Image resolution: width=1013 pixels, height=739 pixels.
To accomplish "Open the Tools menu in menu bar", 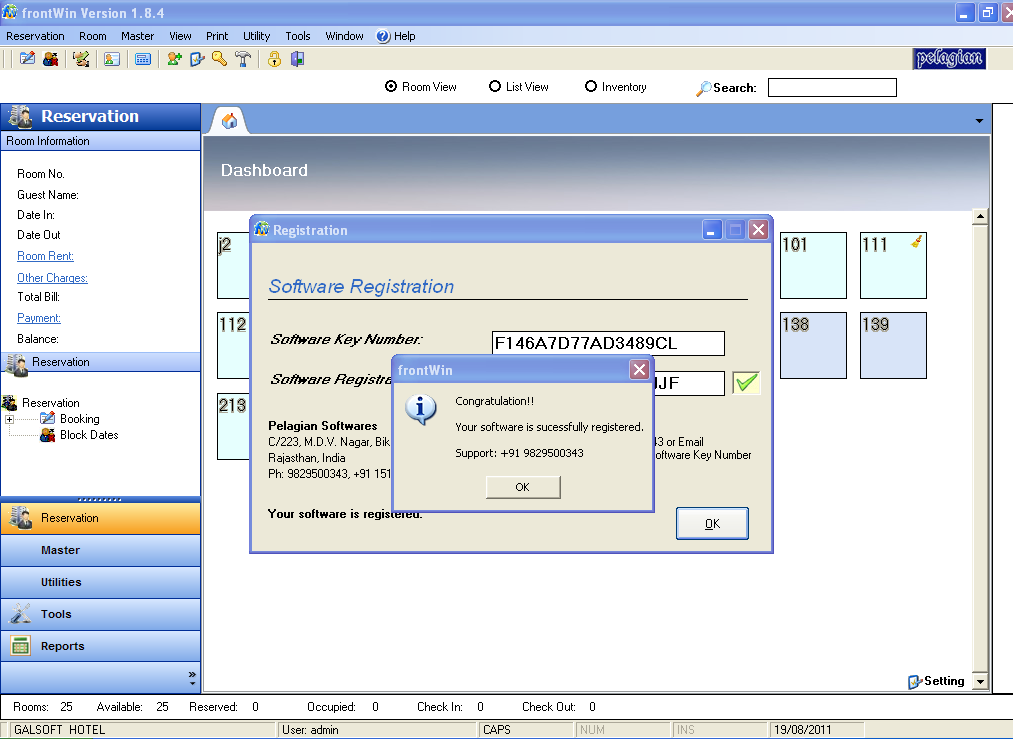I will (x=298, y=36).
